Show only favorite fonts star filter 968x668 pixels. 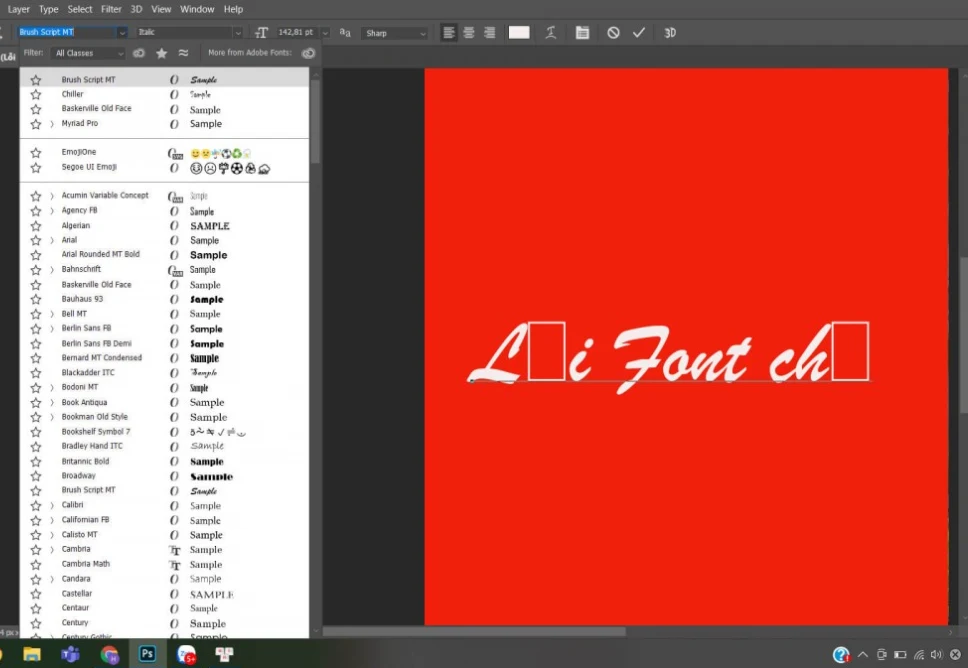162,53
